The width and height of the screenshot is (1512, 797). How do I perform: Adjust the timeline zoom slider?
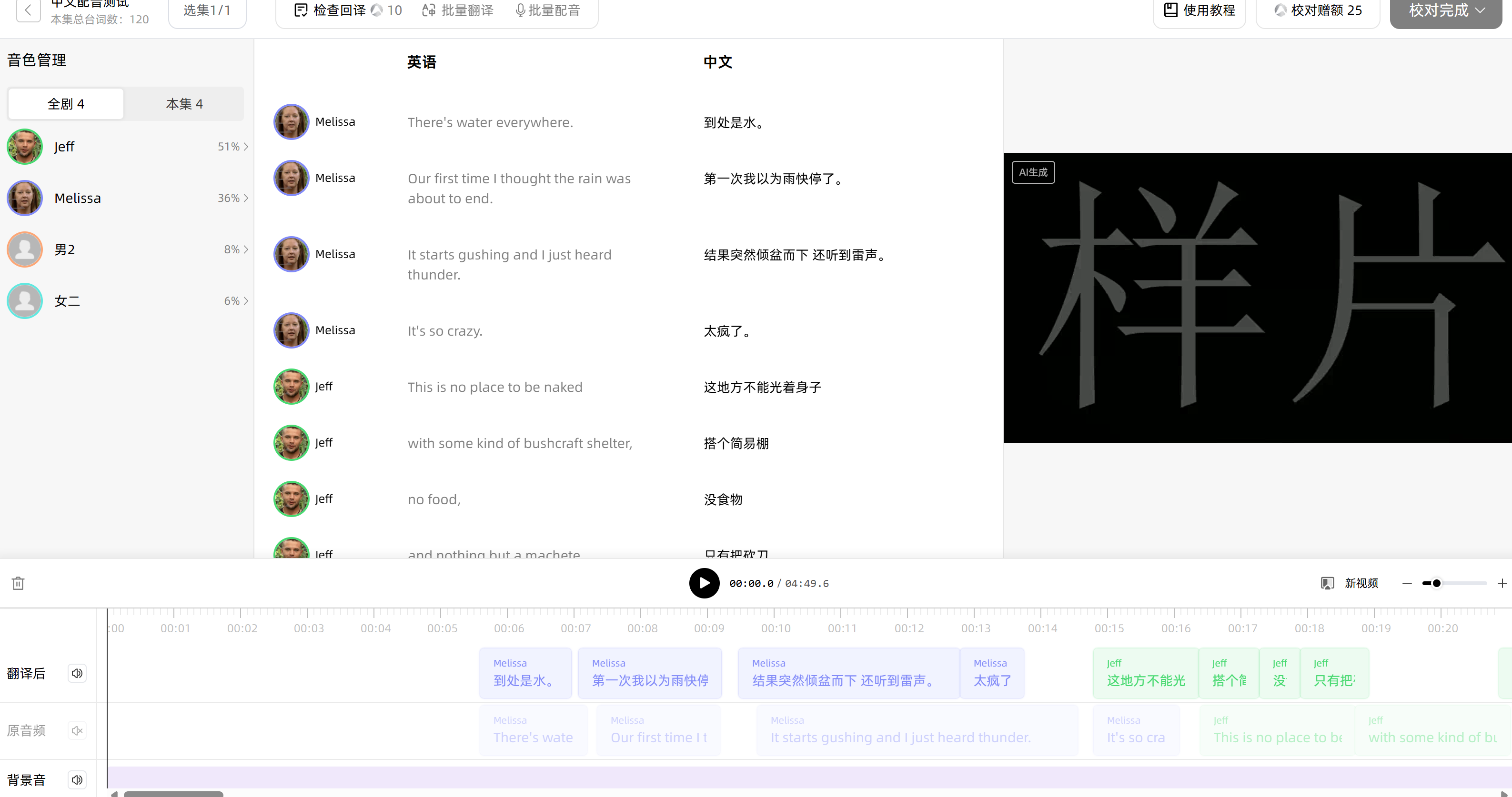point(1436,583)
